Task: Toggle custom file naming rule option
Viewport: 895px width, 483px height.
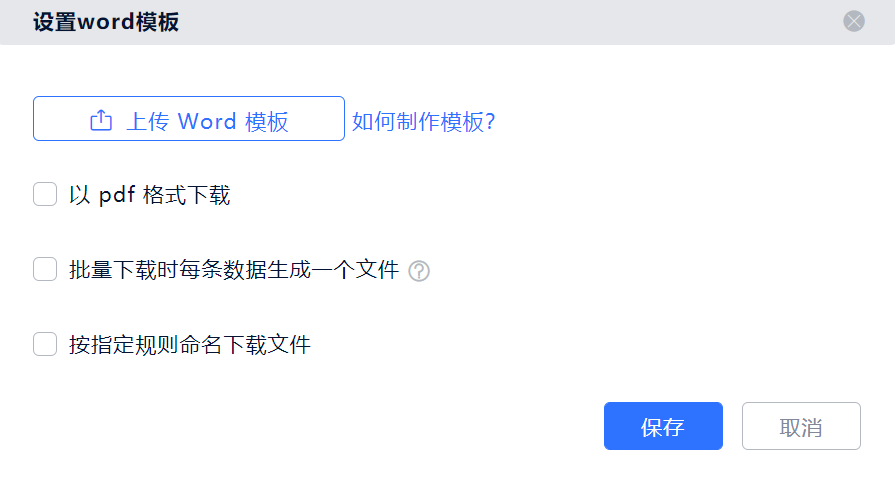Action: pyautogui.click(x=45, y=344)
